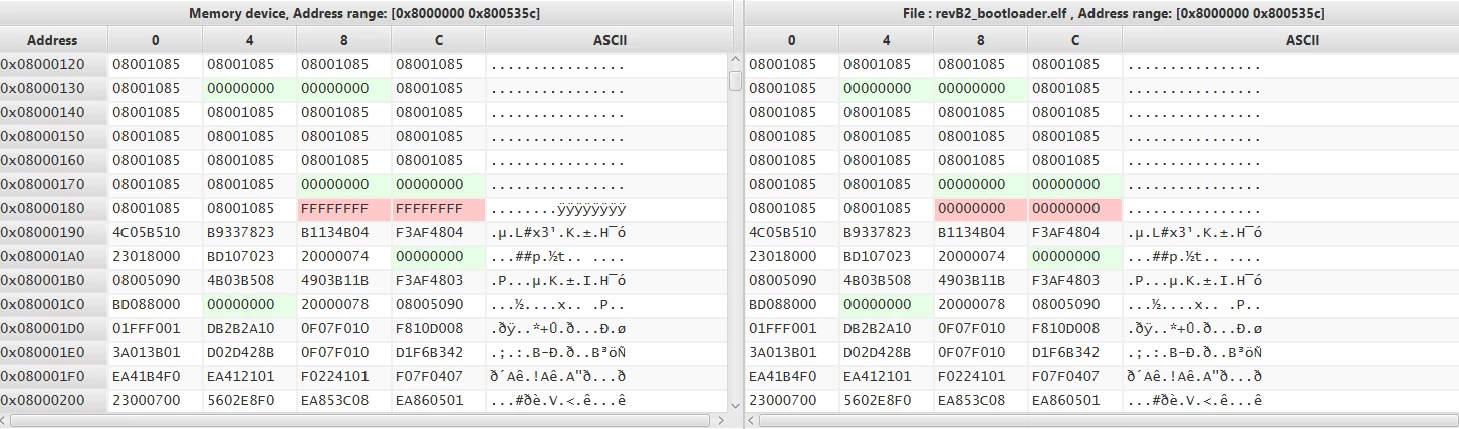Click the Address column header
The image size is (1459, 429).
(52, 41)
